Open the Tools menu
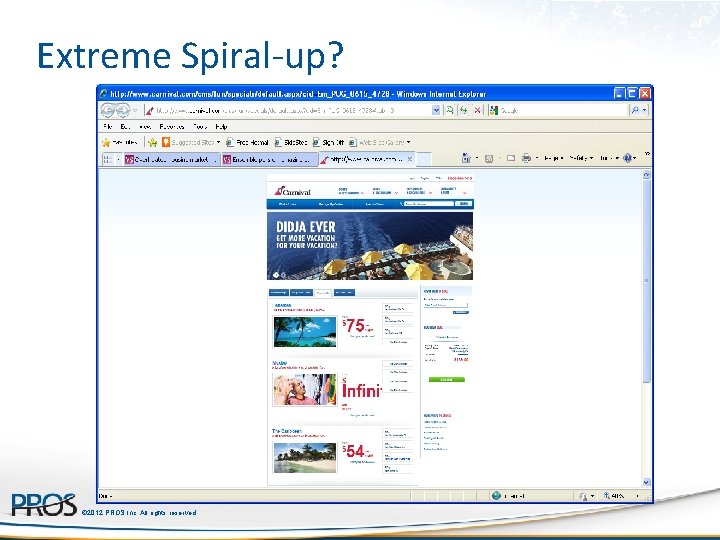Viewport: 720px width, 540px height. (x=200, y=126)
